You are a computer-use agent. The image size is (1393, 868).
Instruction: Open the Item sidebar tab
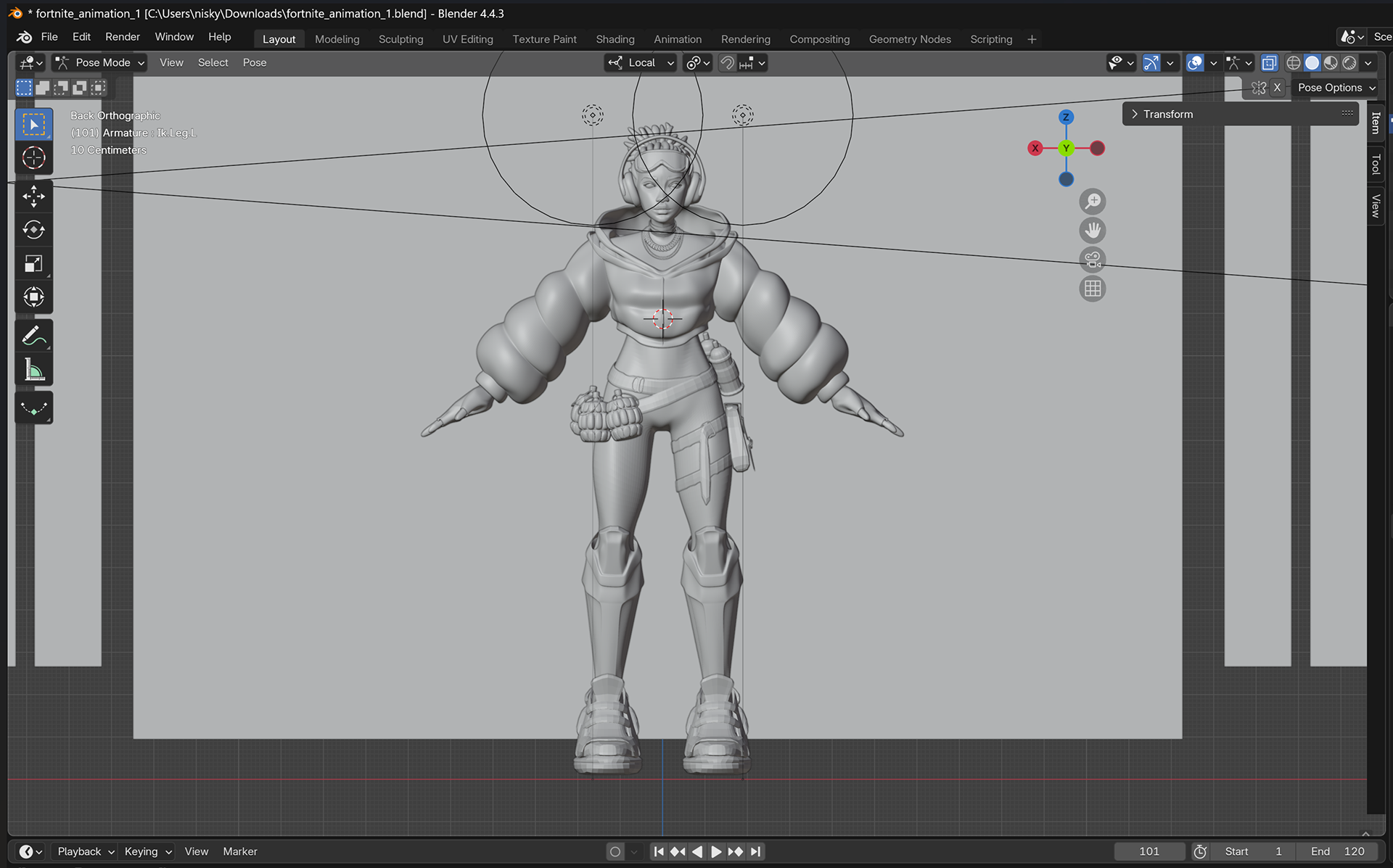(1375, 123)
